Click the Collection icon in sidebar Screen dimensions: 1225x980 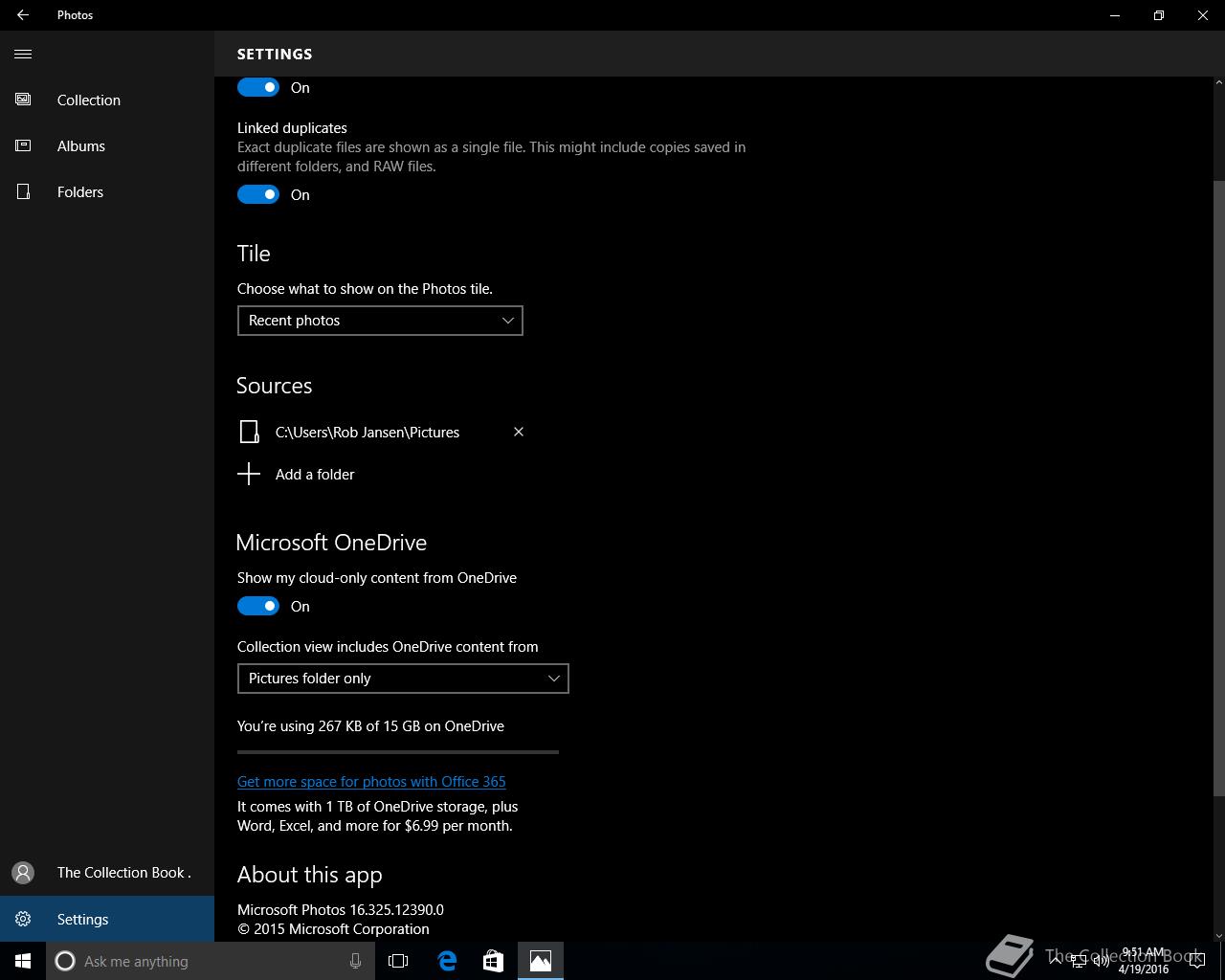click(23, 100)
